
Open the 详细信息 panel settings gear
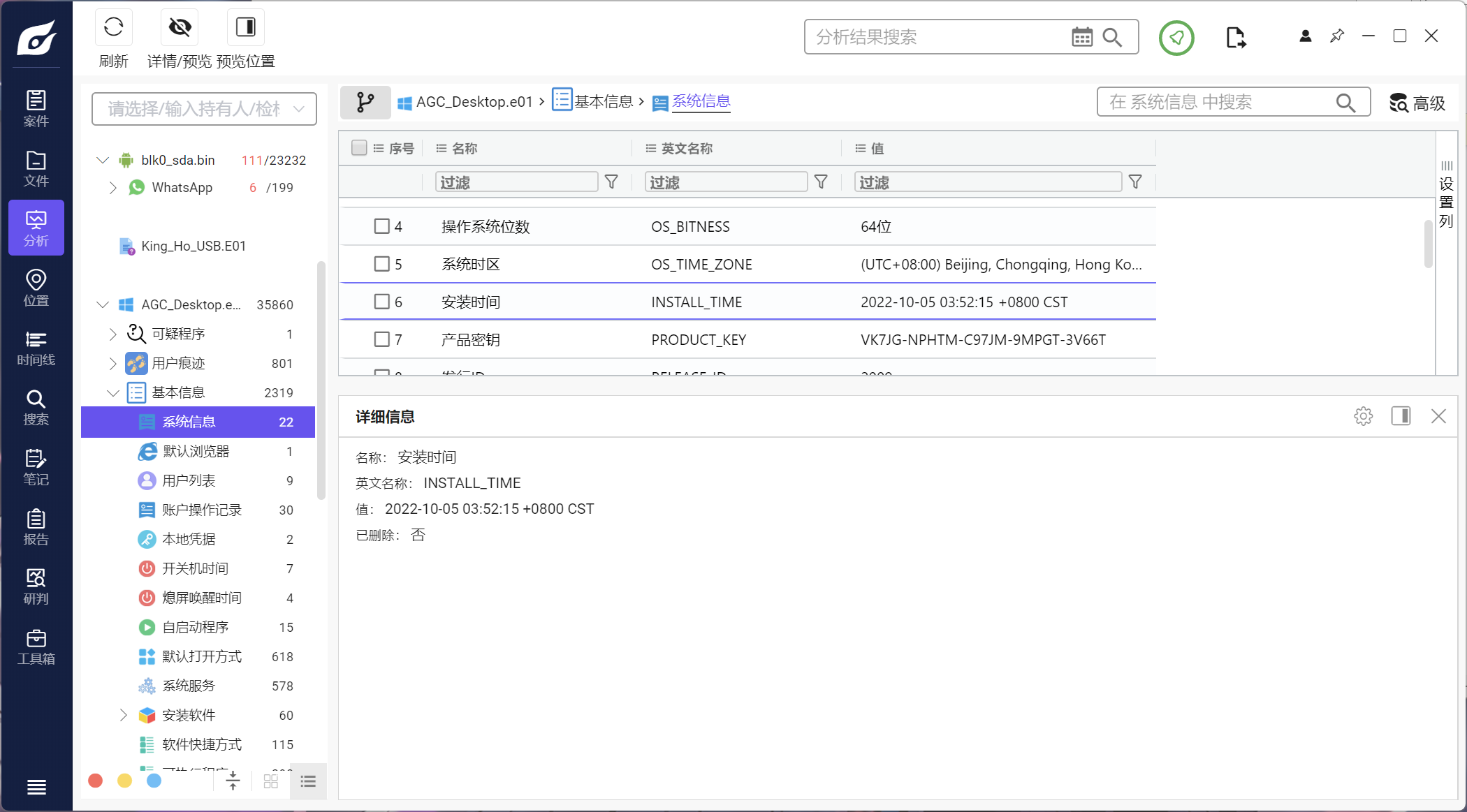point(1363,416)
